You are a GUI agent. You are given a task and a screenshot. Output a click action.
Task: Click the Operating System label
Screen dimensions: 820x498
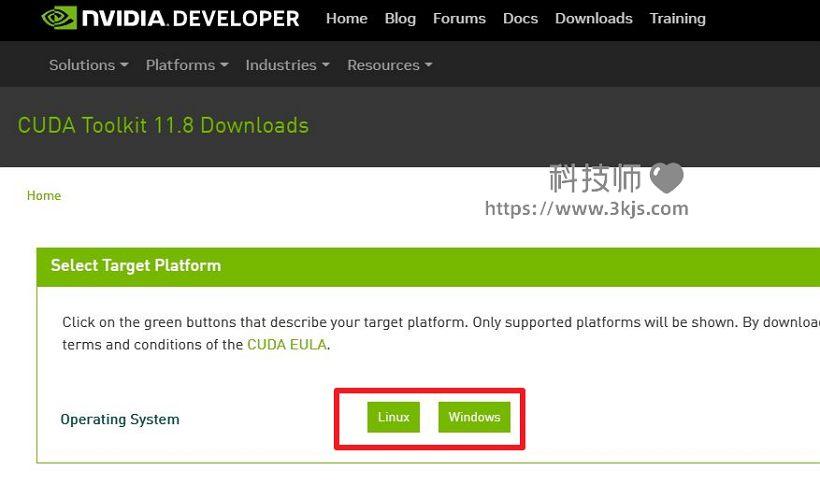[120, 420]
